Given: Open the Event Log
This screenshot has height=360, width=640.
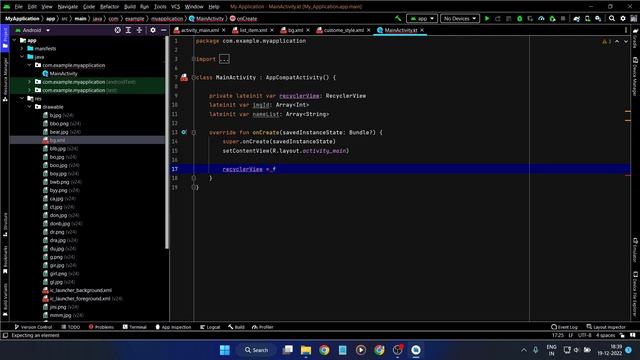Looking at the screenshot, I should pyautogui.click(x=564, y=327).
